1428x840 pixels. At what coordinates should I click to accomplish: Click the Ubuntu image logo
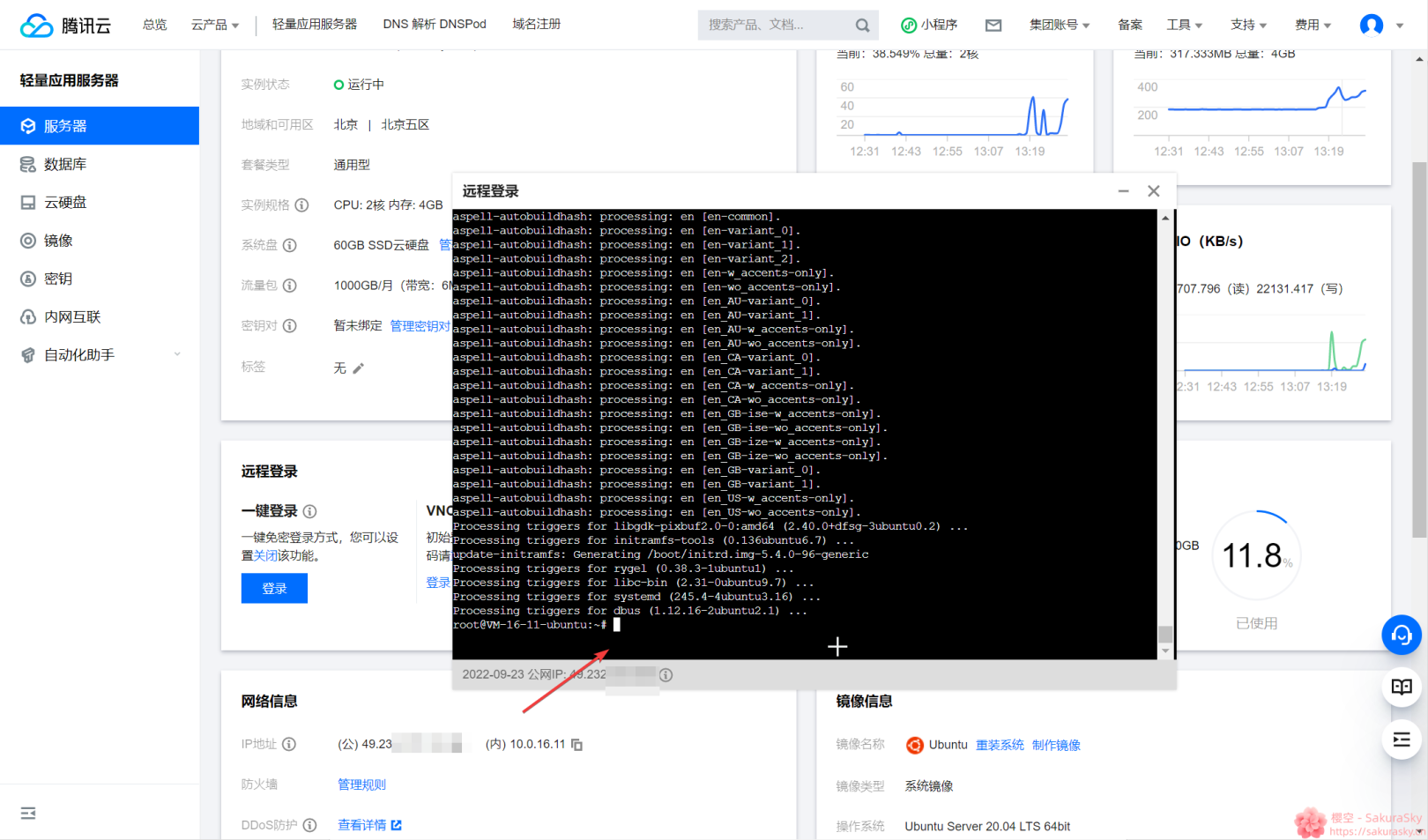[x=915, y=745]
